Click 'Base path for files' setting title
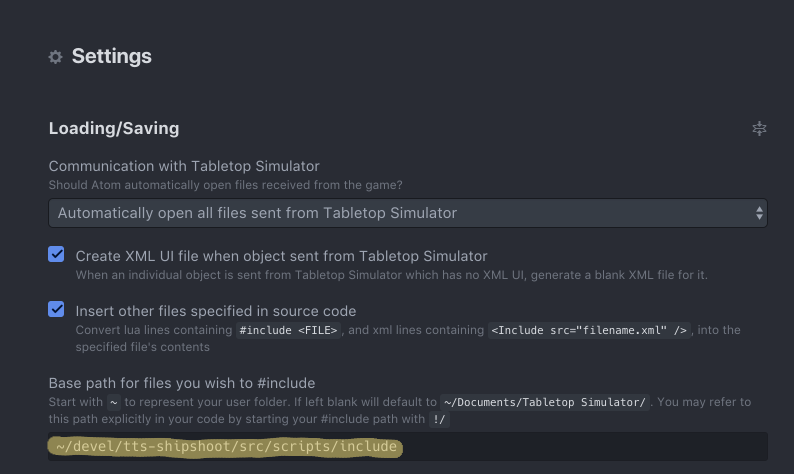The width and height of the screenshot is (794, 474). [x=182, y=383]
